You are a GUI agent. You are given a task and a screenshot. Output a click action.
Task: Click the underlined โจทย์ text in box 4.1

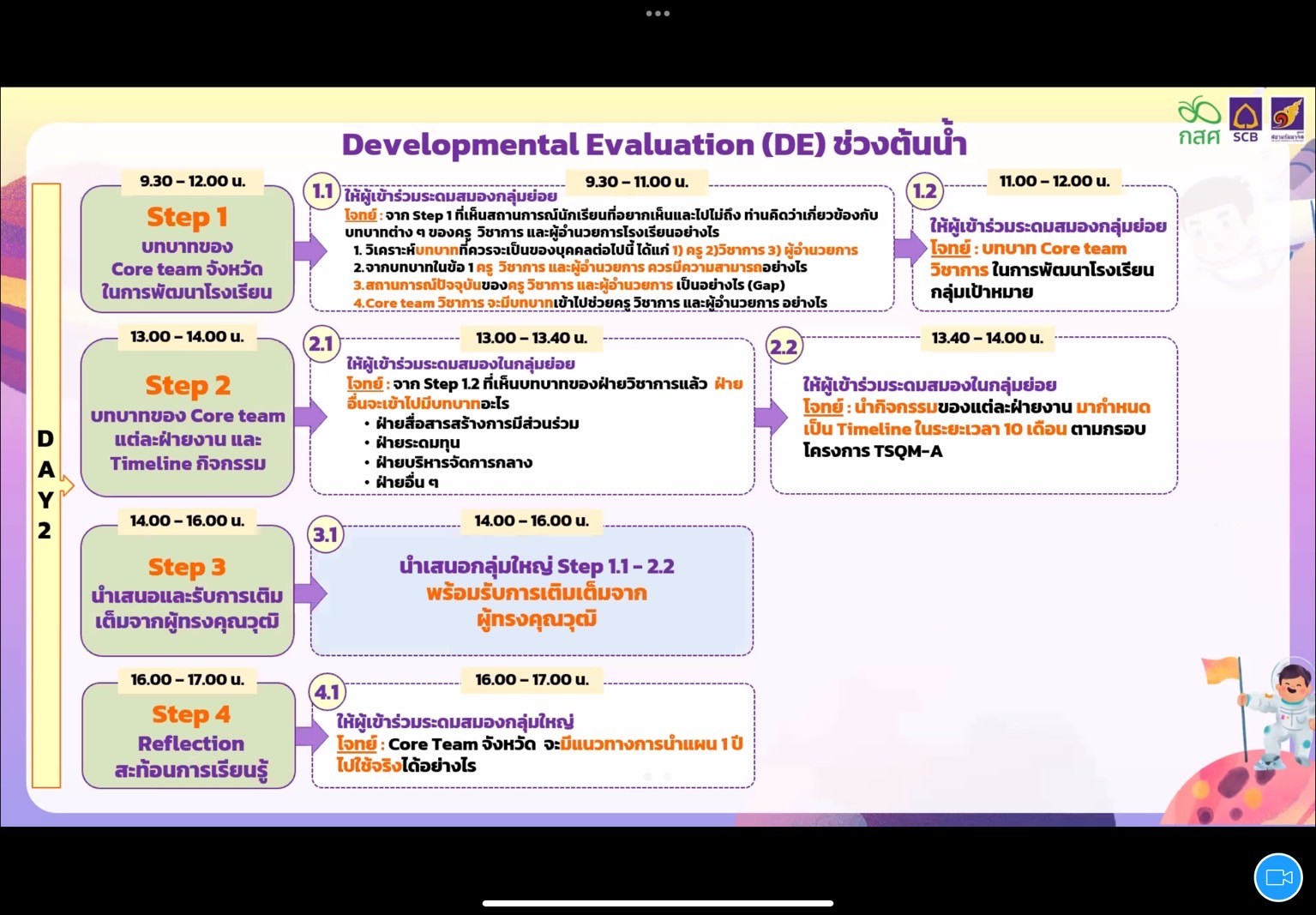357,743
